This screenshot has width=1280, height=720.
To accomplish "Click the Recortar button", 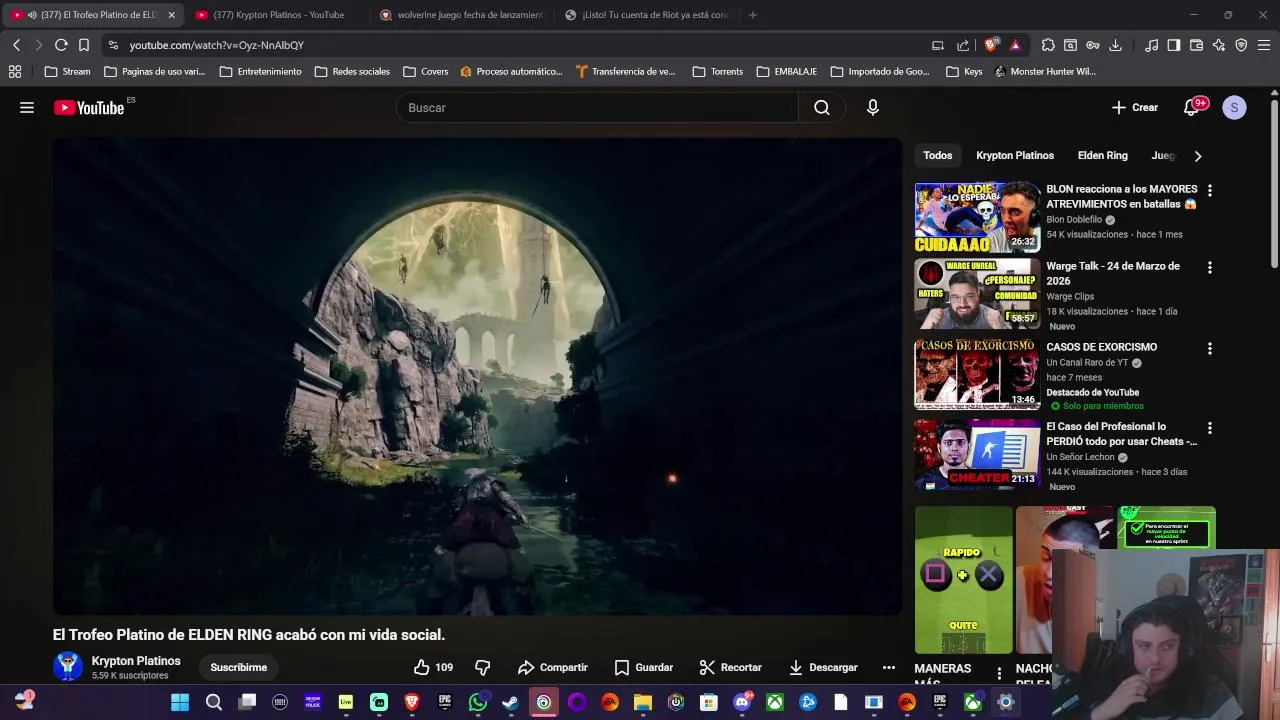I will pyautogui.click(x=730, y=667).
